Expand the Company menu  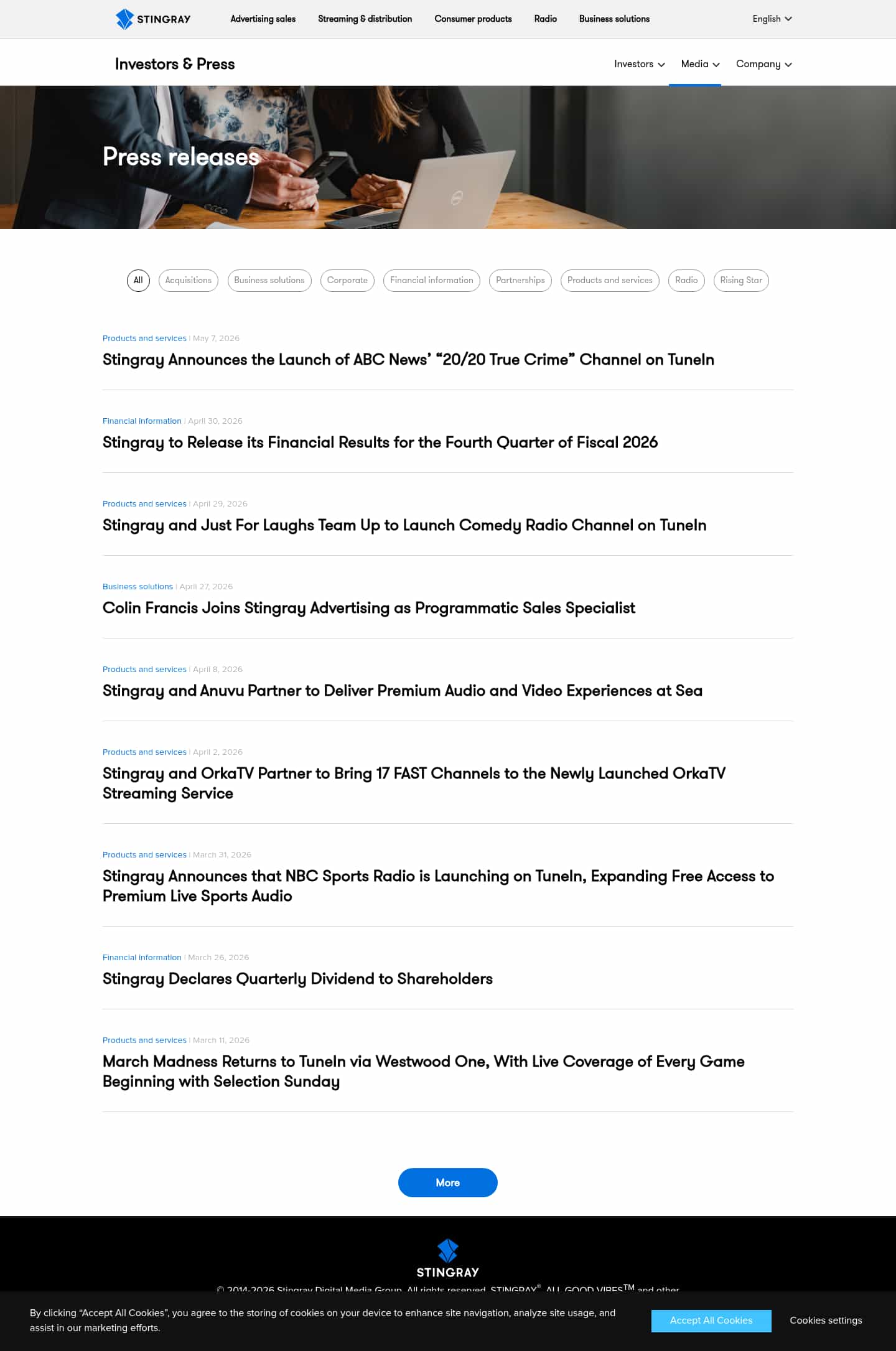coord(764,64)
